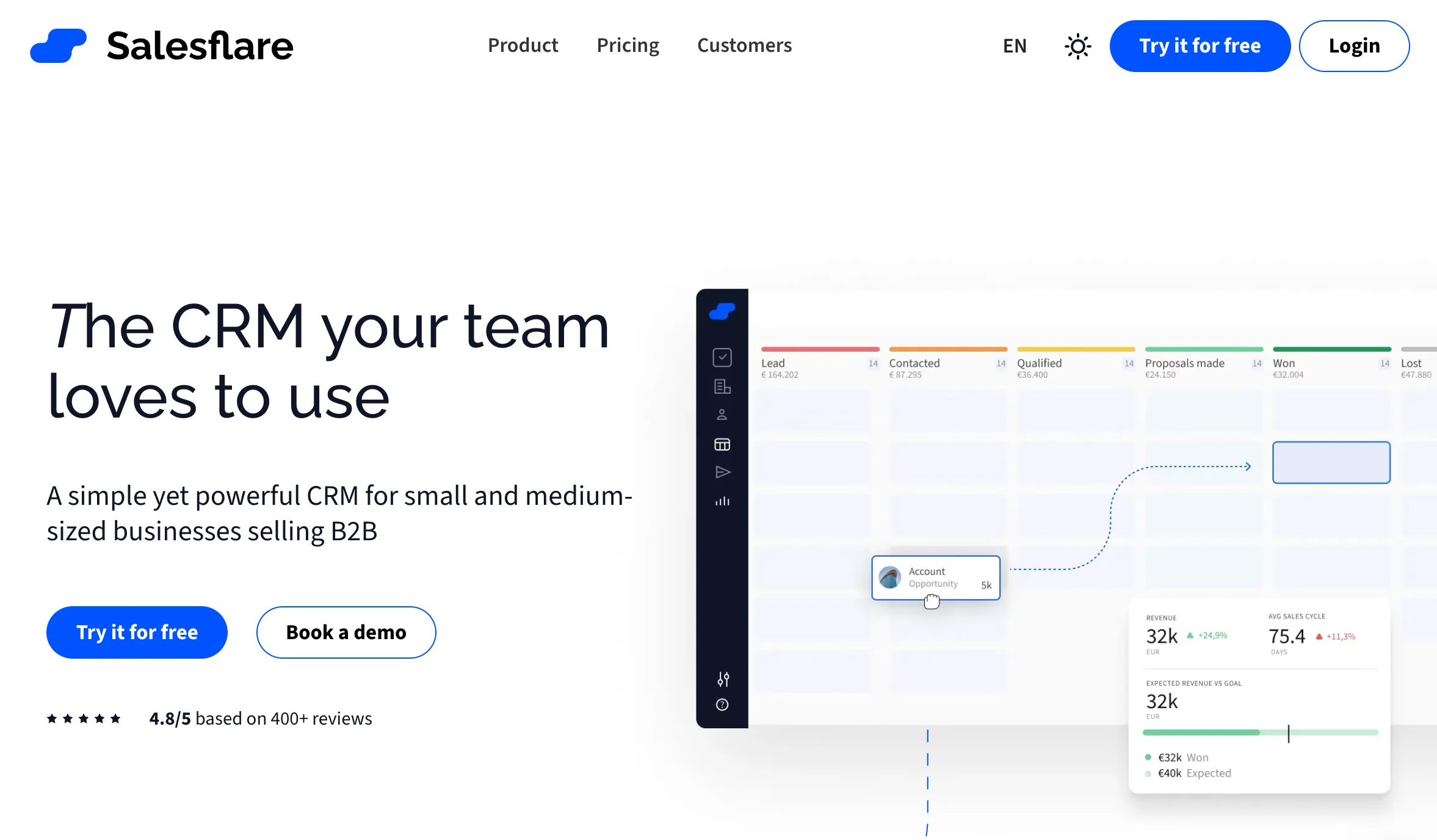Click the expected revenue vs goal progress bar
The image size is (1437, 840).
point(1260,733)
